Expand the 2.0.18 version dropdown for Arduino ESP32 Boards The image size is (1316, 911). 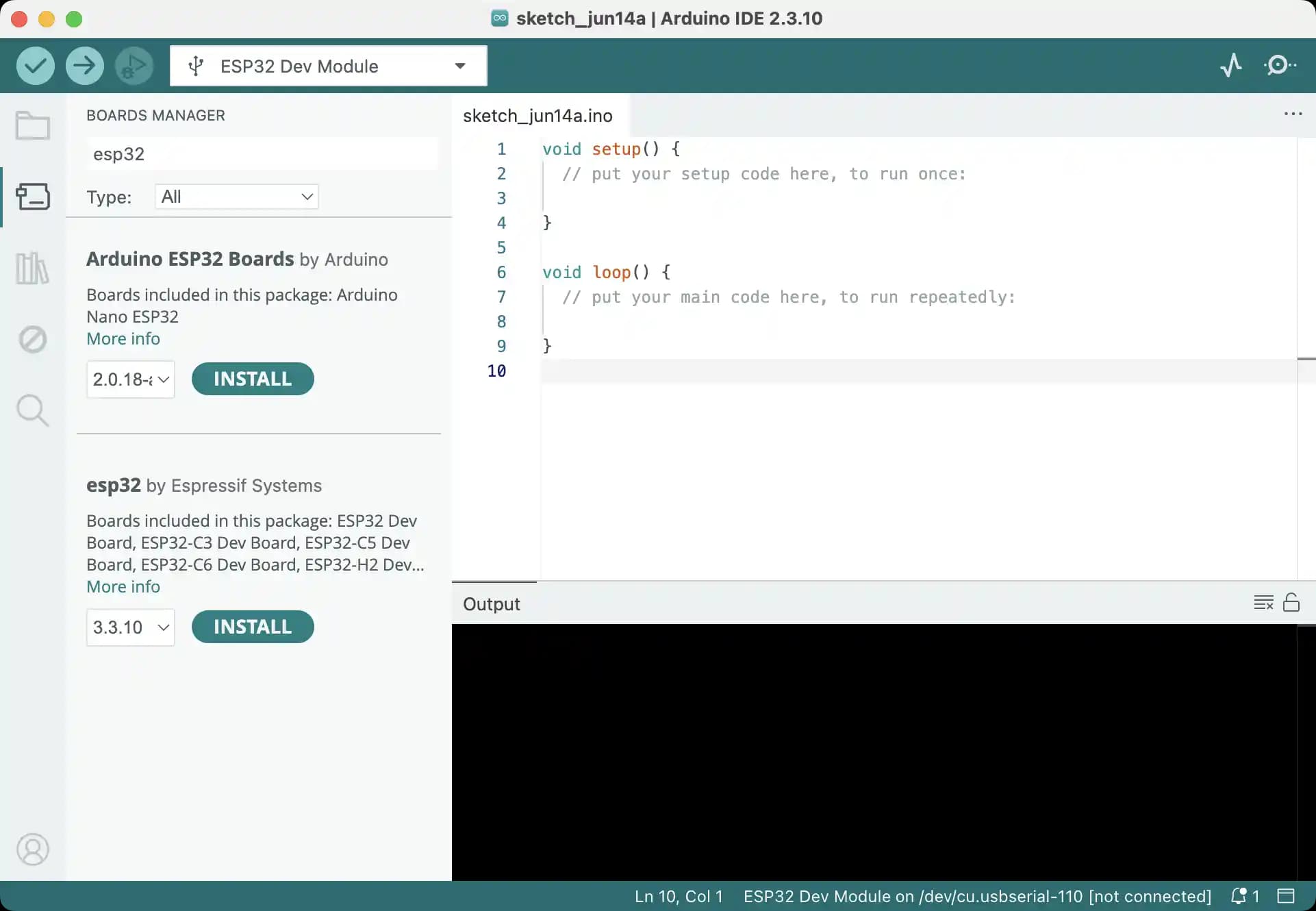coord(131,379)
